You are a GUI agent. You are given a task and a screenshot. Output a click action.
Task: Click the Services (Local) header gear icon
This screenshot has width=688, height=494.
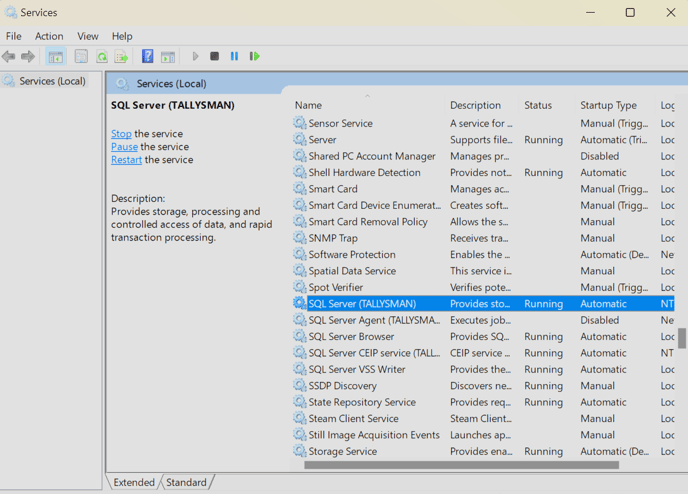(x=122, y=83)
